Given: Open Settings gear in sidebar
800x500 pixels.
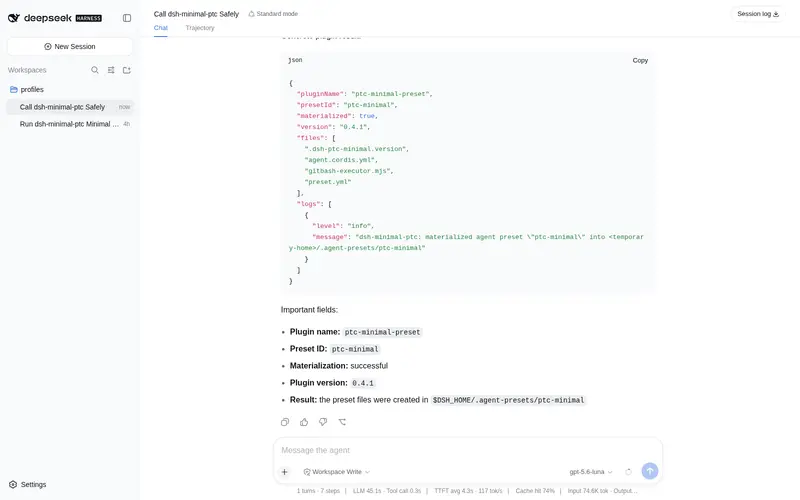Looking at the screenshot, I should (13, 484).
